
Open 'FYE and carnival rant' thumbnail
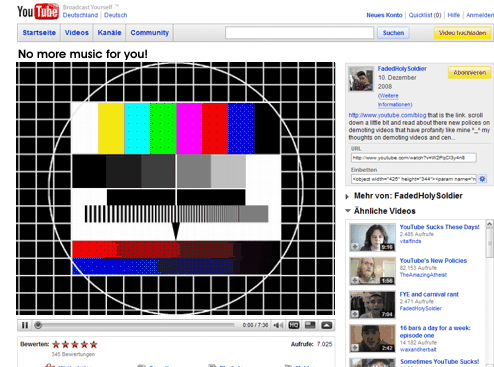click(x=372, y=305)
